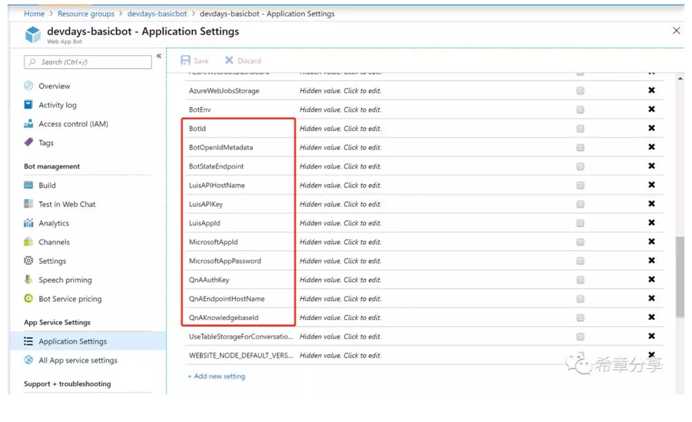Edit hidden value of LuisAppId
The height and width of the screenshot is (422, 692).
tap(340, 223)
